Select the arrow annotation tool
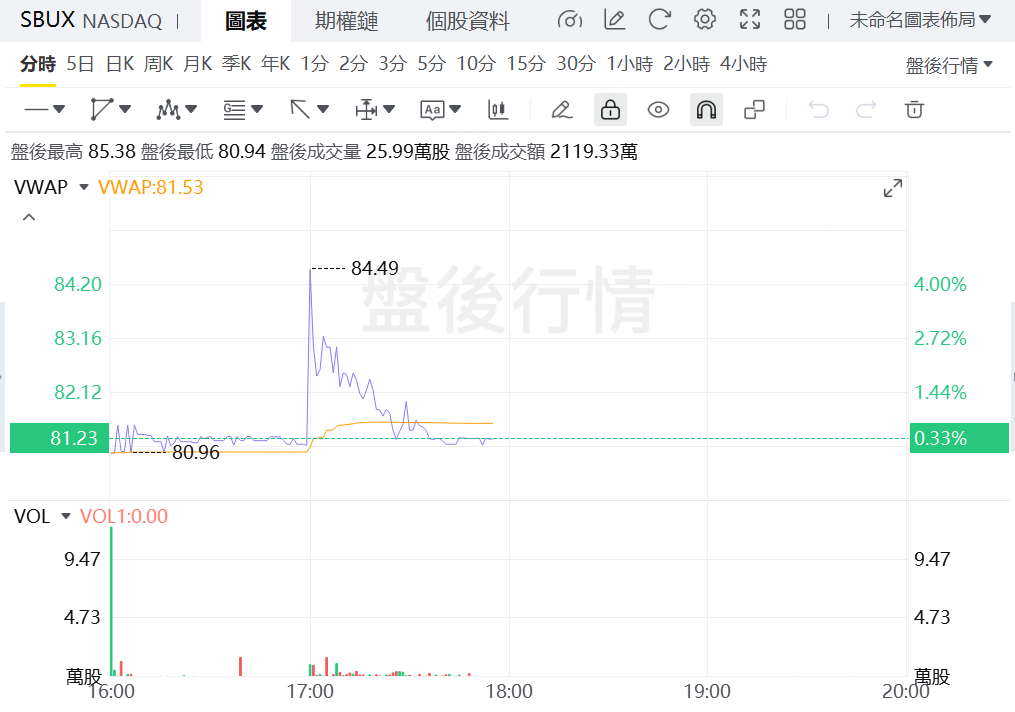This screenshot has height=712, width=1015. click(300, 109)
